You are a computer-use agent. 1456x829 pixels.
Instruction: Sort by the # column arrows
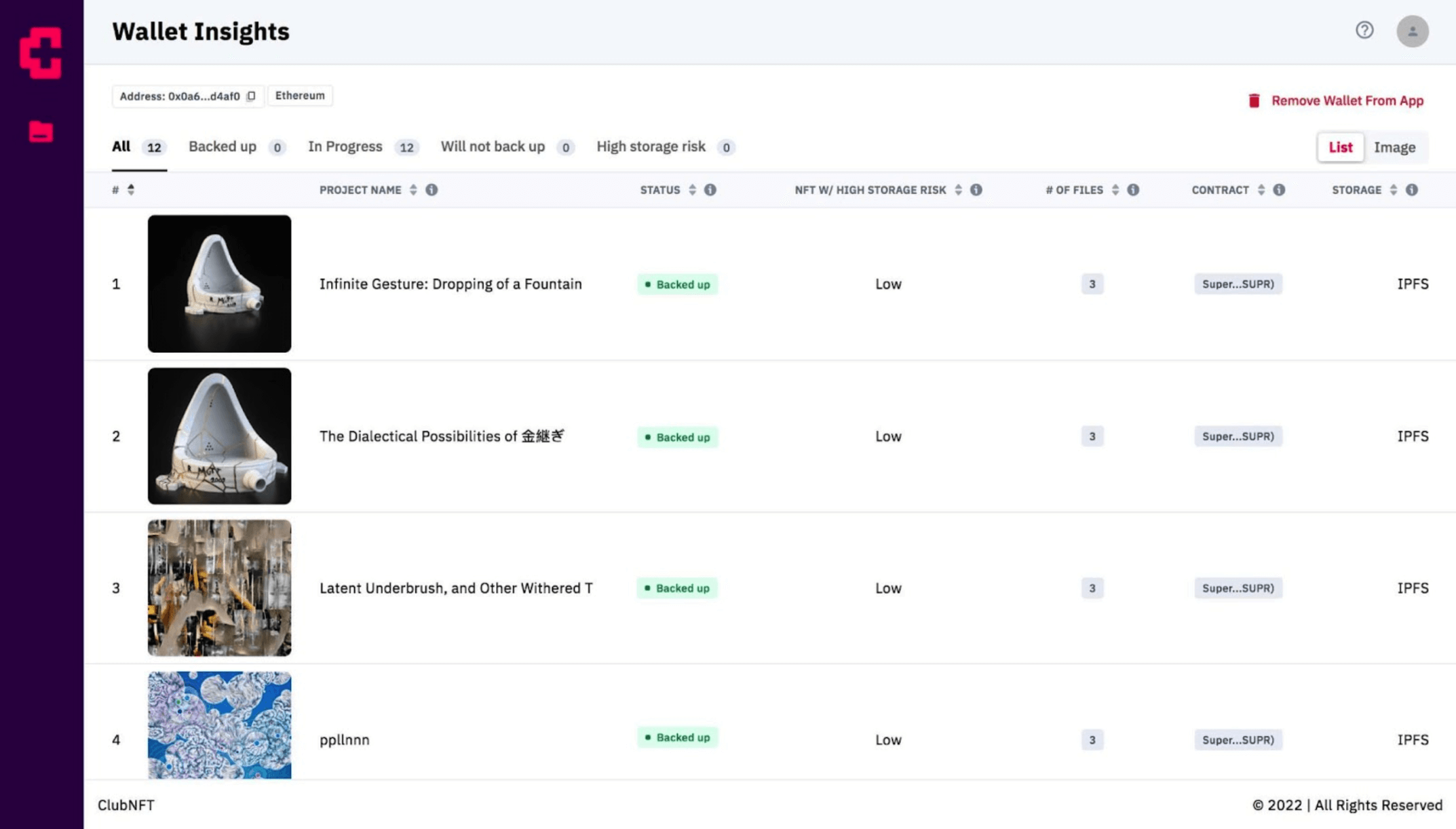[x=131, y=190]
